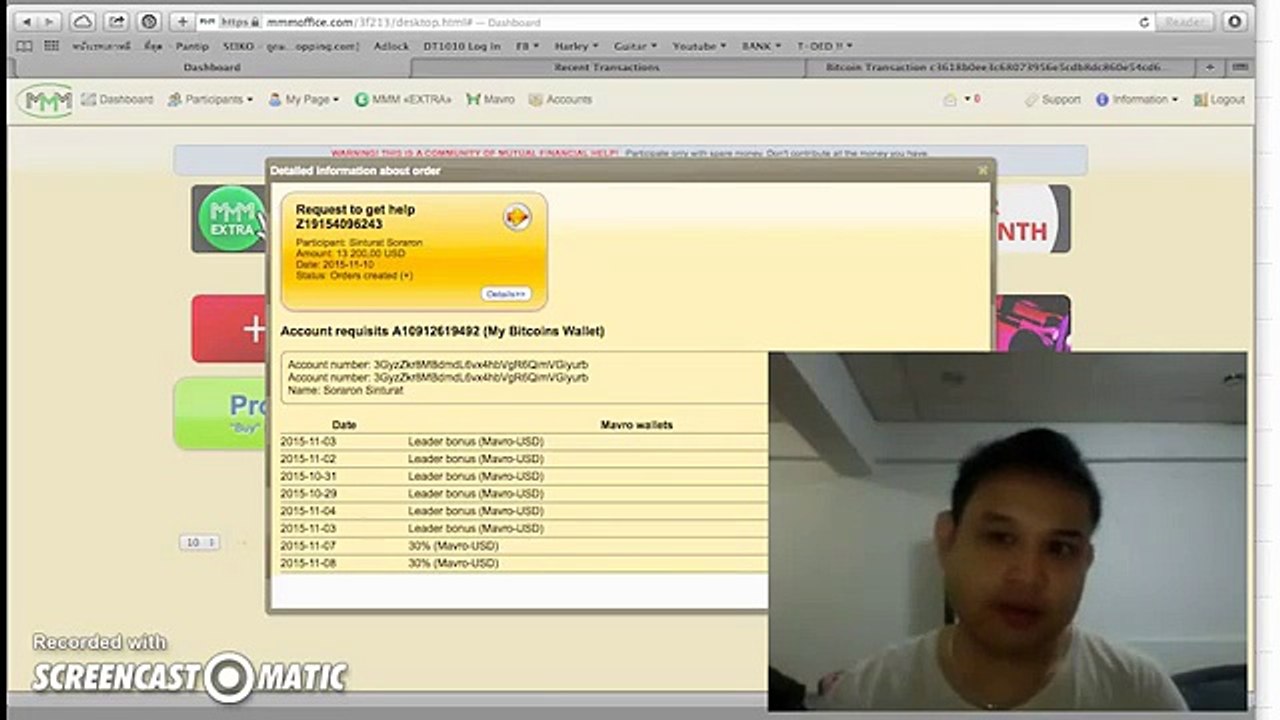Go back with the browser back arrow
The width and height of the screenshot is (1280, 720).
tap(26, 21)
